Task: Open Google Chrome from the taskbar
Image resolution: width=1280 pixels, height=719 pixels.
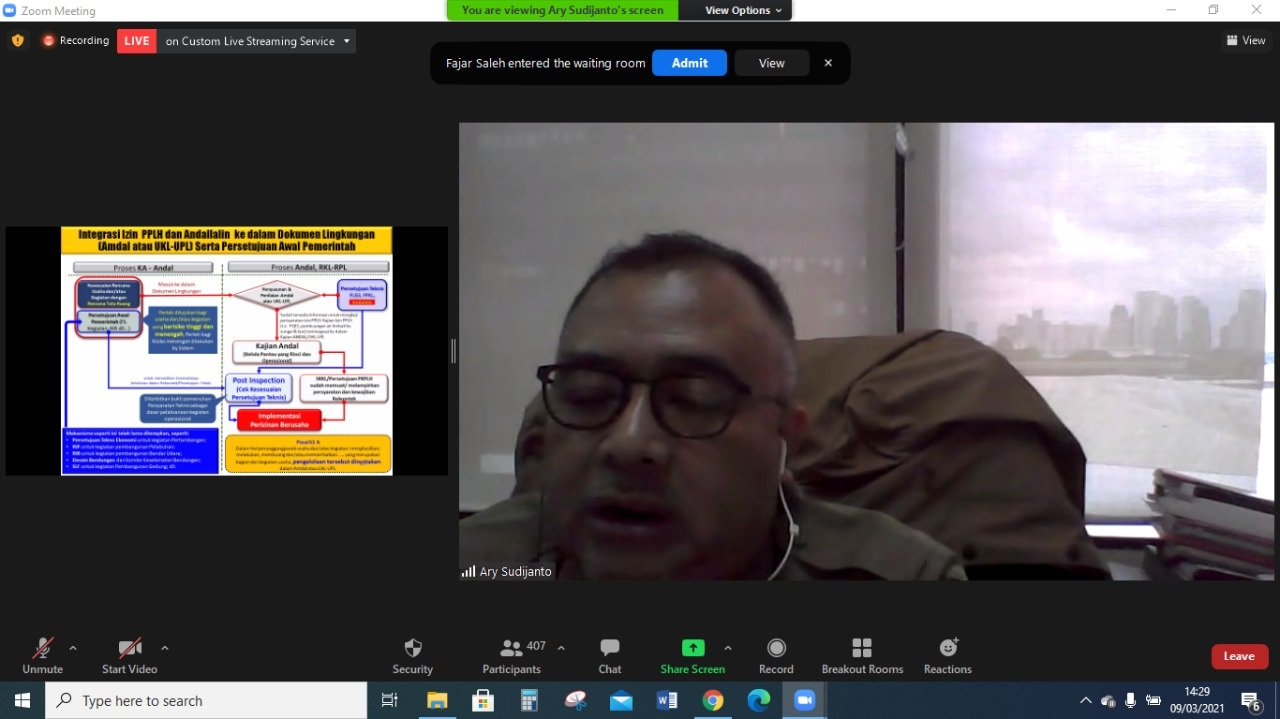Action: [712, 701]
